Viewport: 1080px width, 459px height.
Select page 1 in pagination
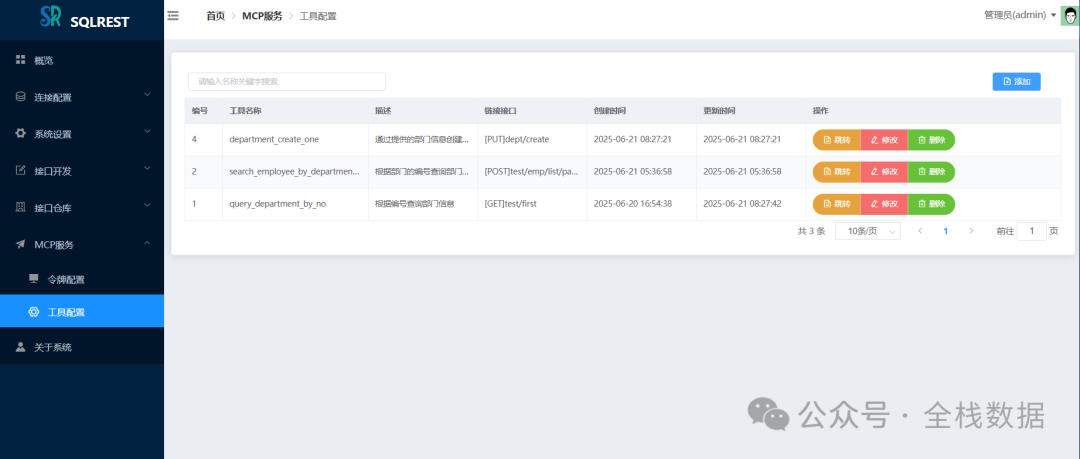click(x=946, y=231)
